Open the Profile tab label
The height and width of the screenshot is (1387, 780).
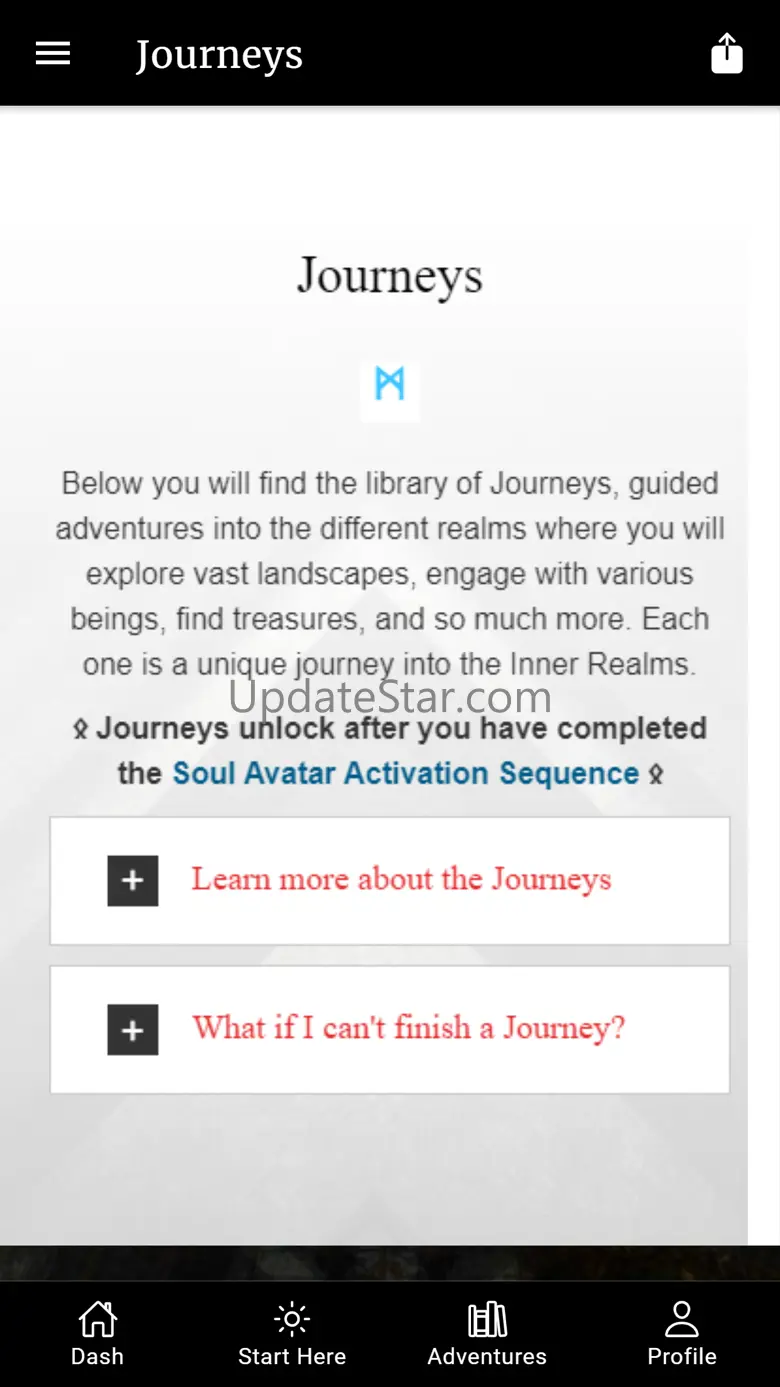coord(682,1357)
